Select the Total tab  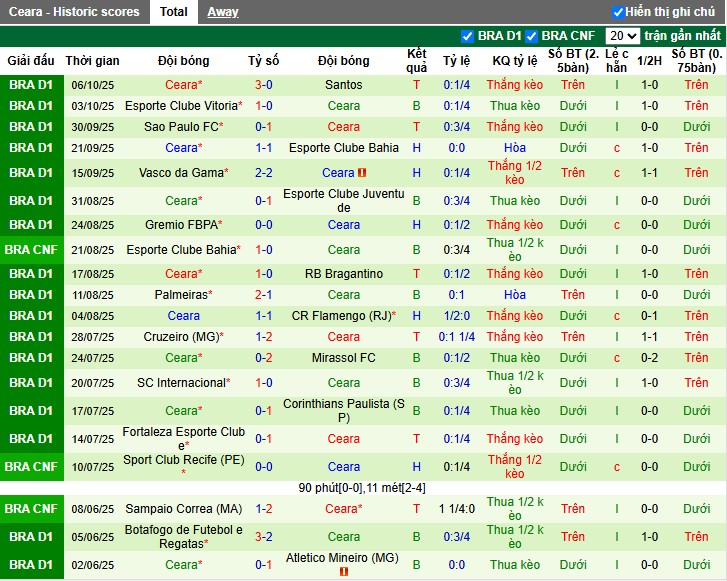pos(173,12)
